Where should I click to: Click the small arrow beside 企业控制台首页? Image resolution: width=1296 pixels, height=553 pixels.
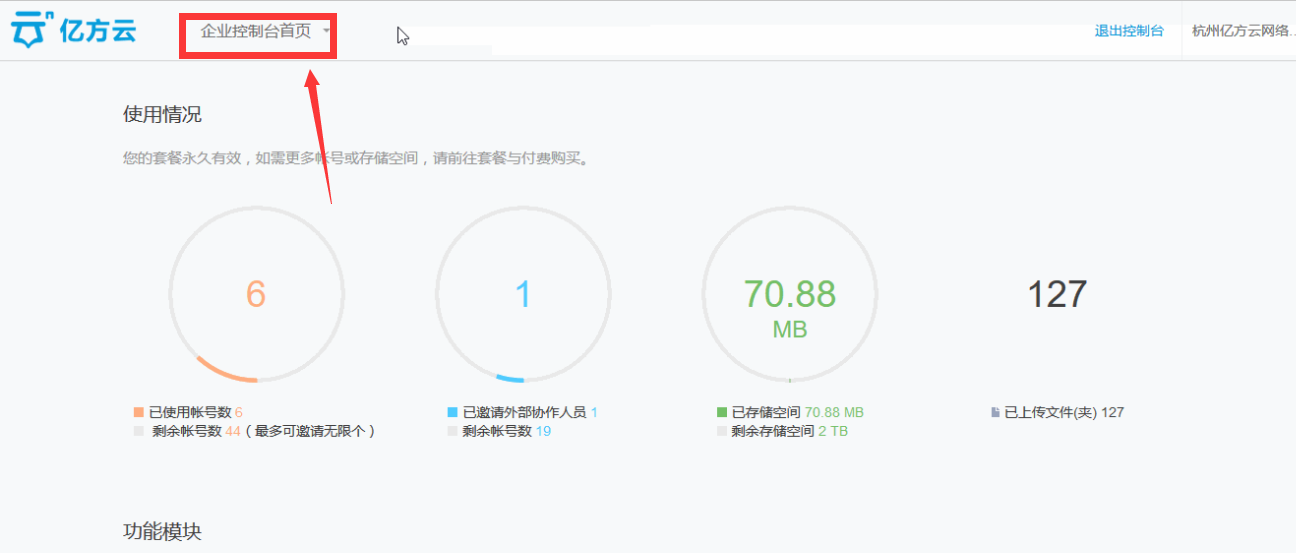[326, 31]
